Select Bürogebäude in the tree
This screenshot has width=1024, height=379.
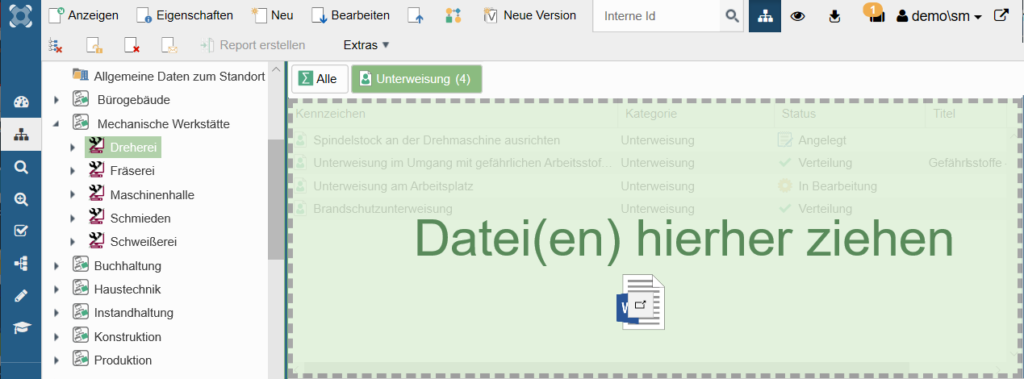point(133,100)
